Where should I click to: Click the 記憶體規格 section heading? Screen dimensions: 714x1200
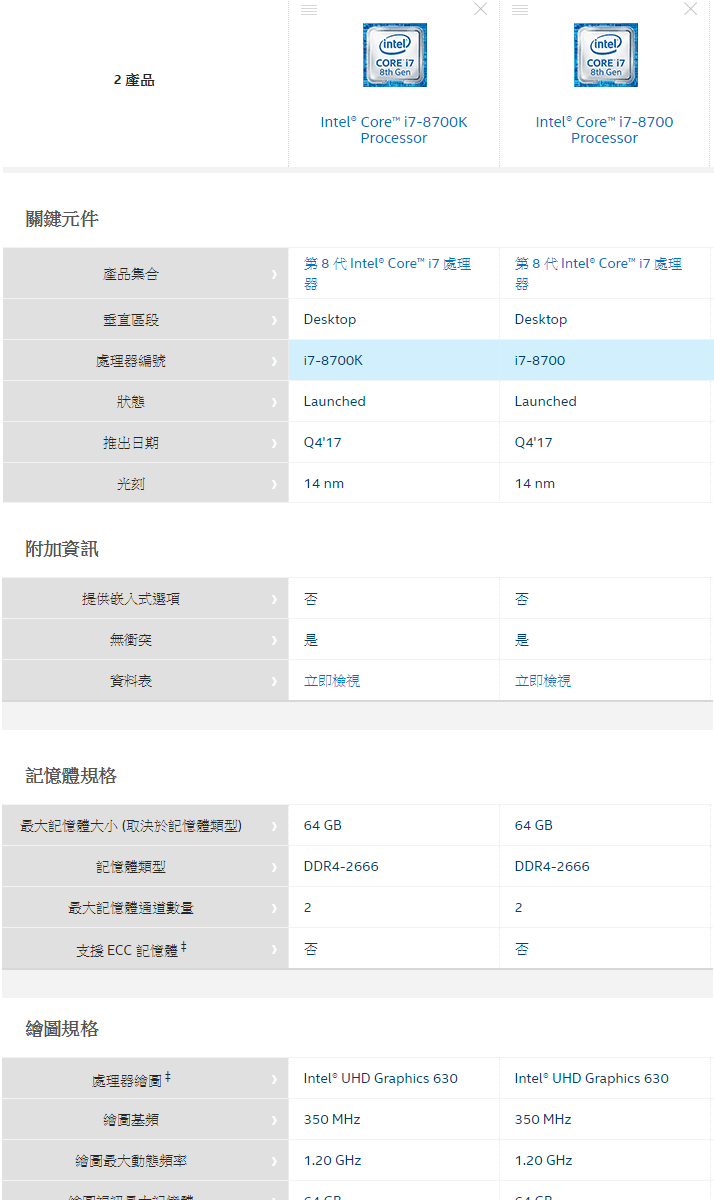(x=71, y=776)
